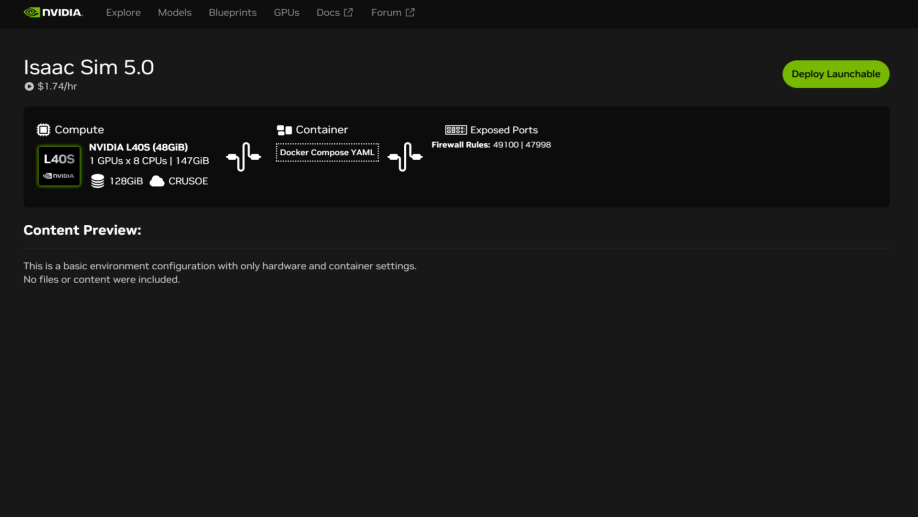
Task: Click the external-link icon beside Docs
Action: point(348,12)
